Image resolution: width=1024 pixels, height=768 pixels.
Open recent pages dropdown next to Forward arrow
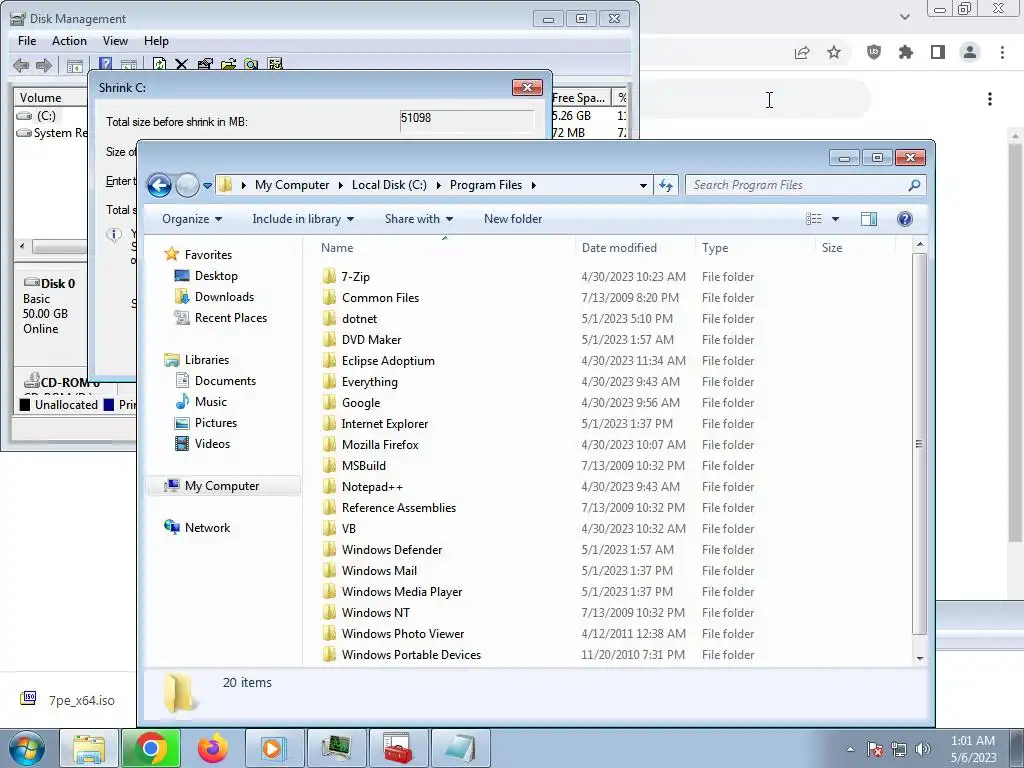point(208,185)
